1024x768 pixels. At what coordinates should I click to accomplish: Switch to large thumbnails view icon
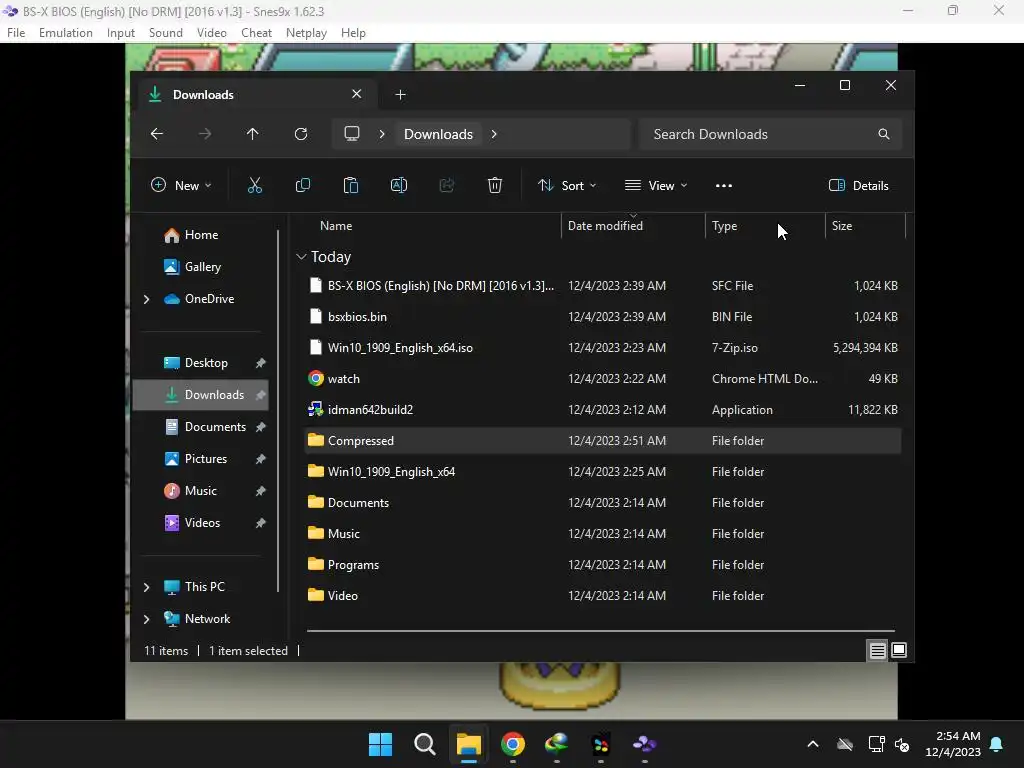[x=899, y=650]
